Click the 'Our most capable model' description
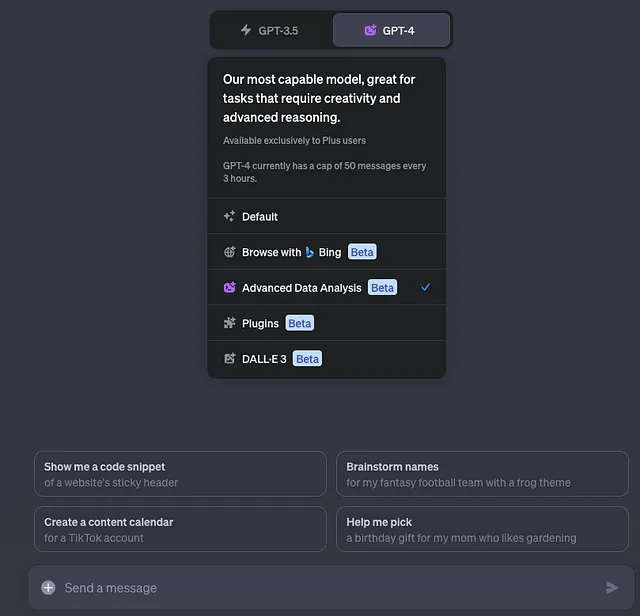This screenshot has height=616, width=640. [319, 98]
